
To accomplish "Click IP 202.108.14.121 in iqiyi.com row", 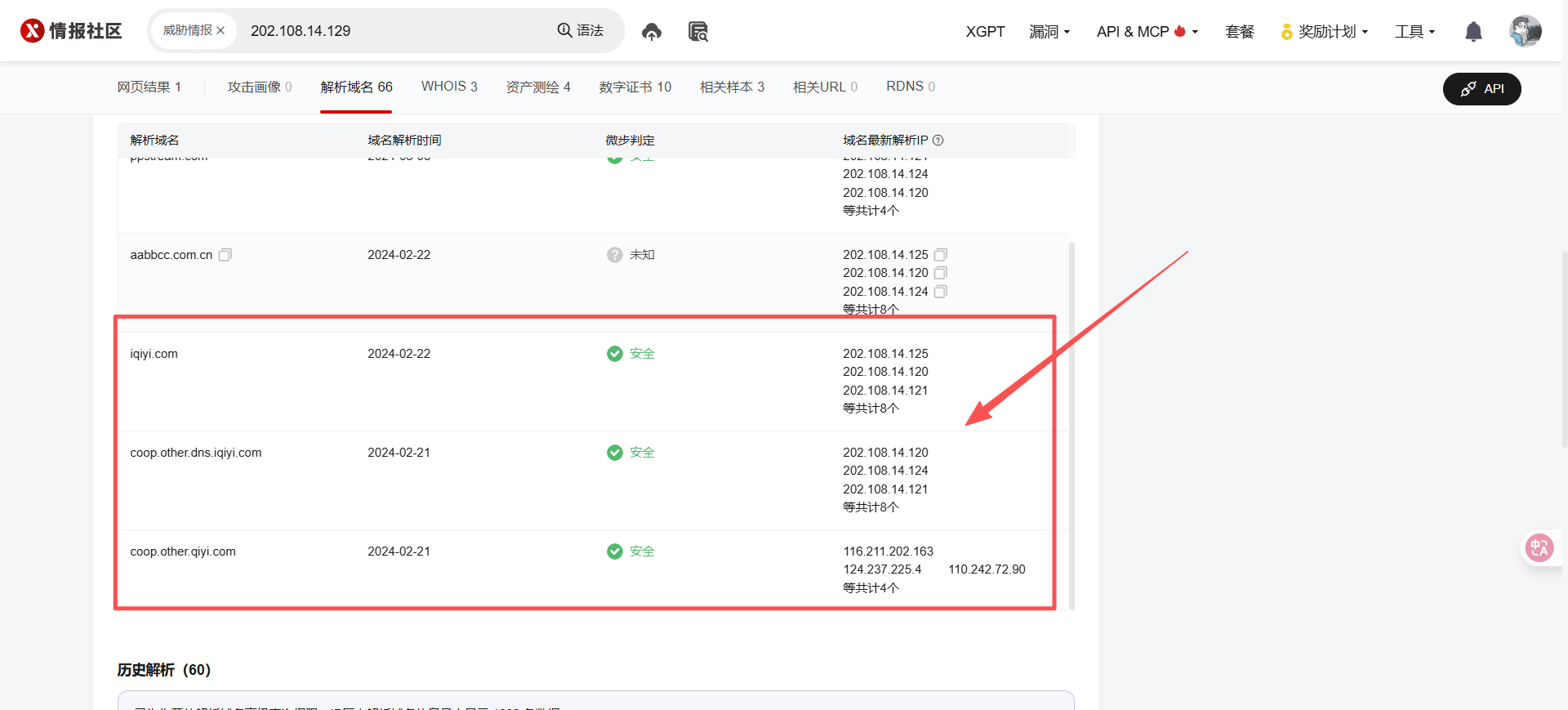I will pyautogui.click(x=885, y=391).
